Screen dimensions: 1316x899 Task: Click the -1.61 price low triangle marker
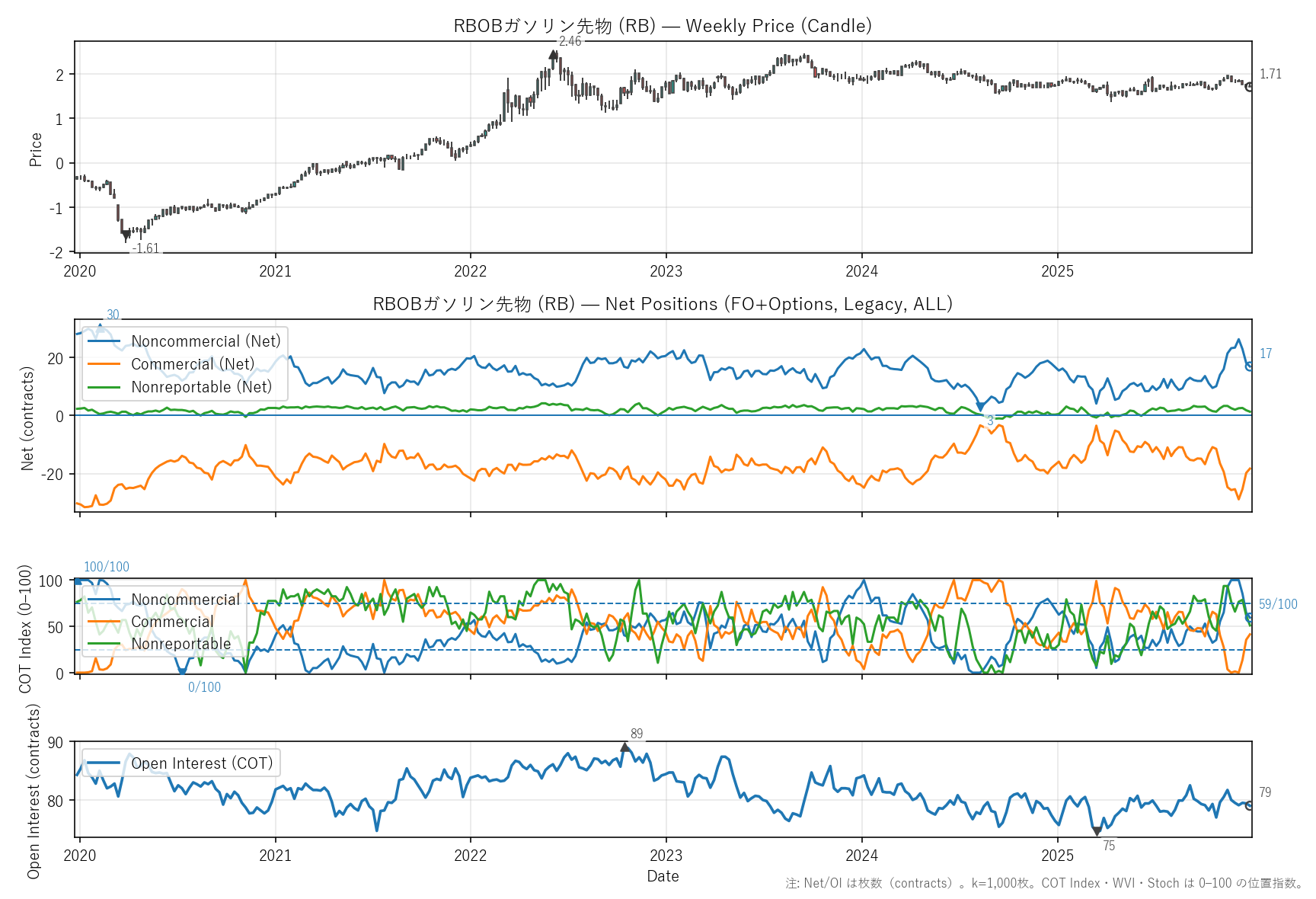[x=126, y=236]
